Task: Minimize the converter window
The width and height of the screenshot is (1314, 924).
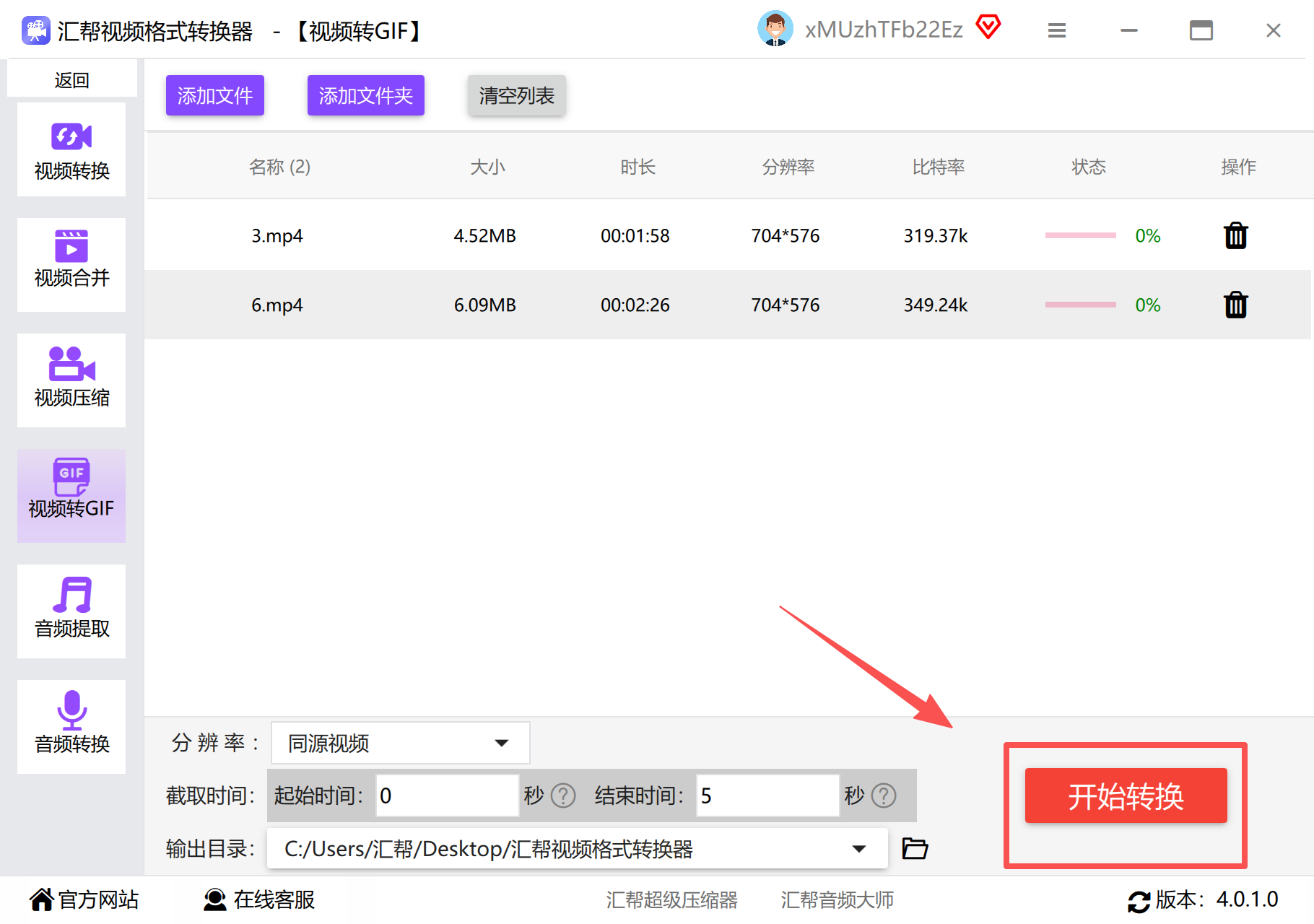Action: (x=1129, y=30)
